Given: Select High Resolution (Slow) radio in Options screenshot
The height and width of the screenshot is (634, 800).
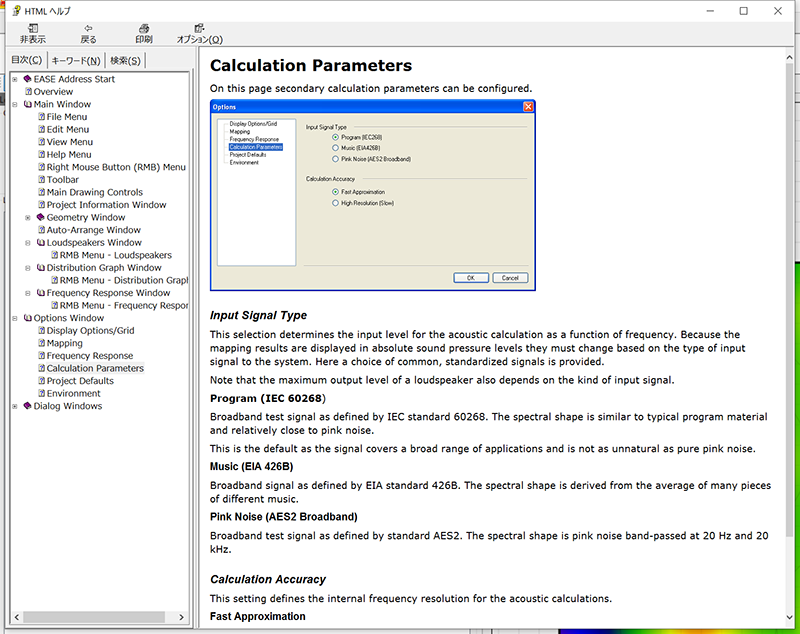Looking at the screenshot, I should tap(335, 203).
